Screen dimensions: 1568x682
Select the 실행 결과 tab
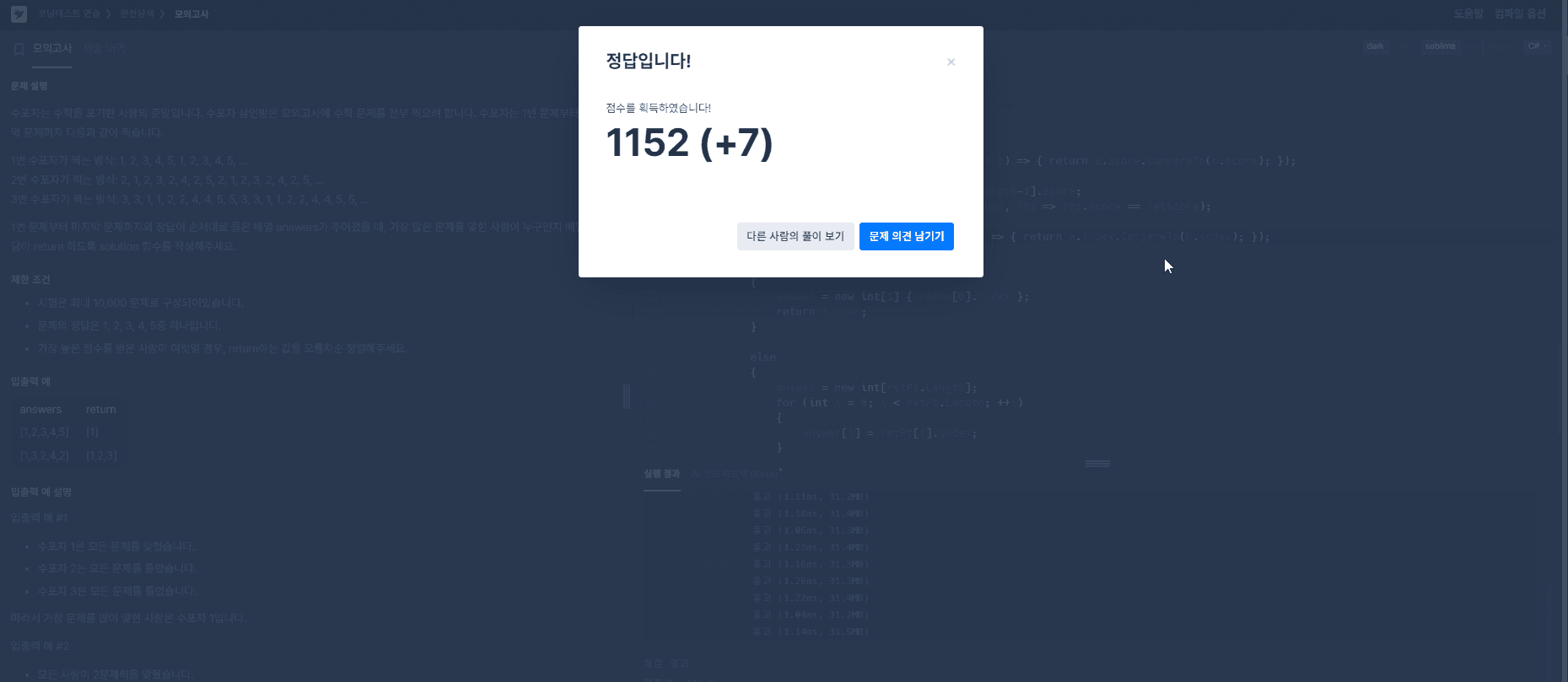click(662, 474)
